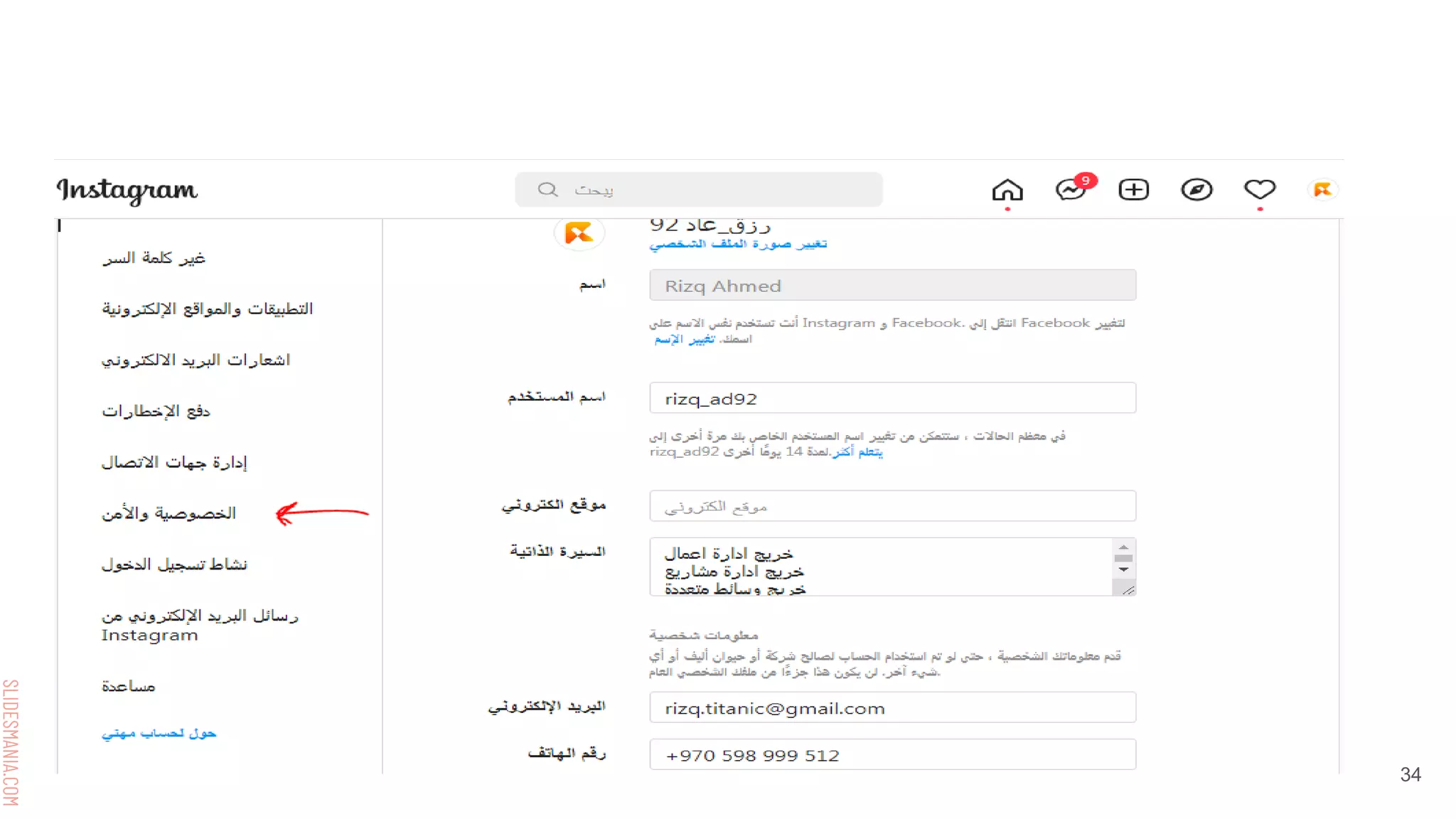Open إدارة جهات الاتصال sidebar item
This screenshot has height=819, width=1456.
[x=174, y=462]
